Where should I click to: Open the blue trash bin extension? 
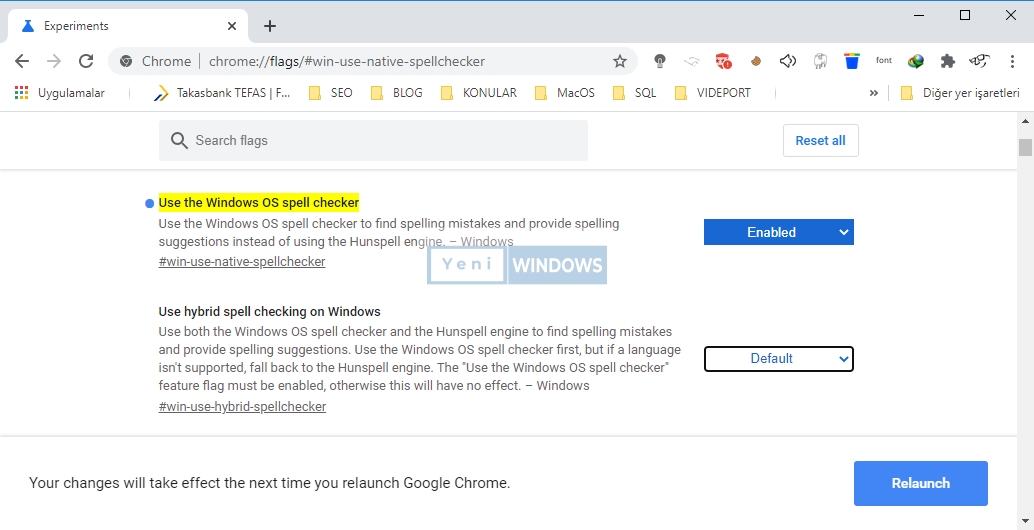pyautogui.click(x=852, y=61)
